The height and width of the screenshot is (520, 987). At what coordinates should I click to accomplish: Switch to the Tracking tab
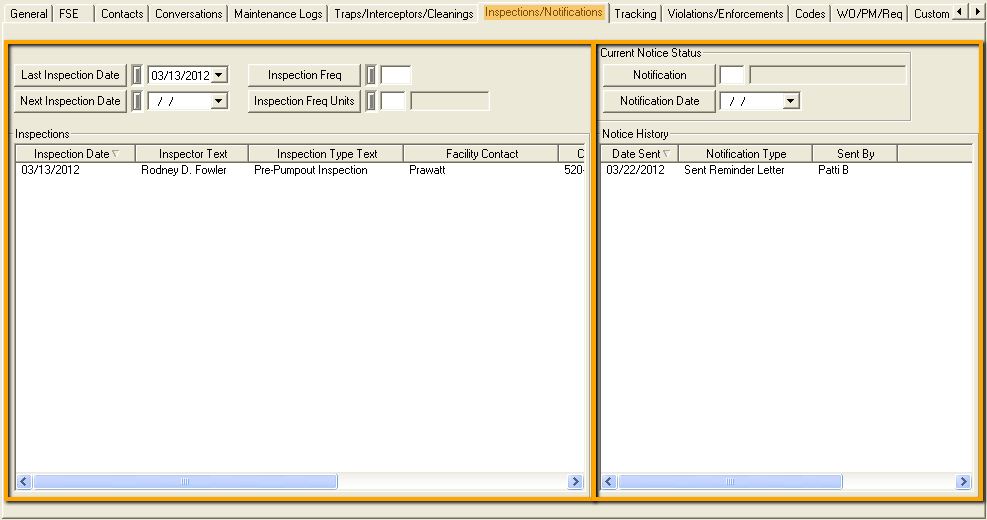[x=635, y=13]
